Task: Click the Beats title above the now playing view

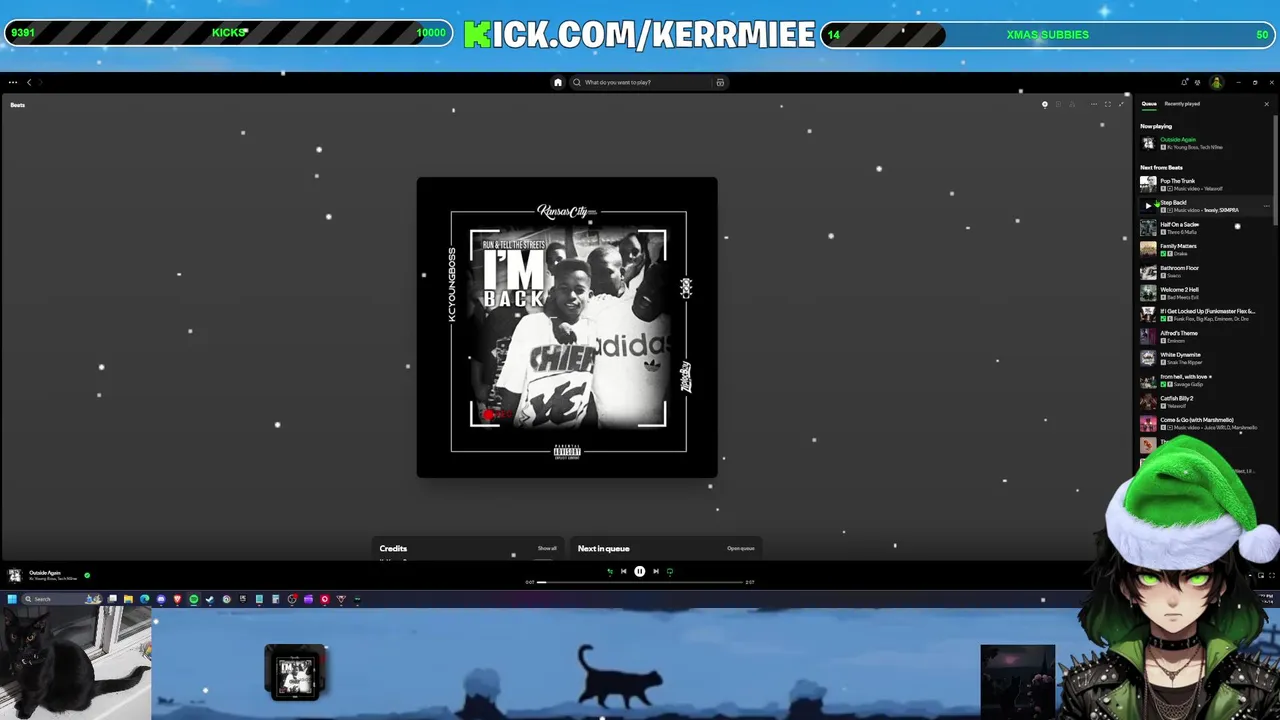Action: tap(18, 105)
